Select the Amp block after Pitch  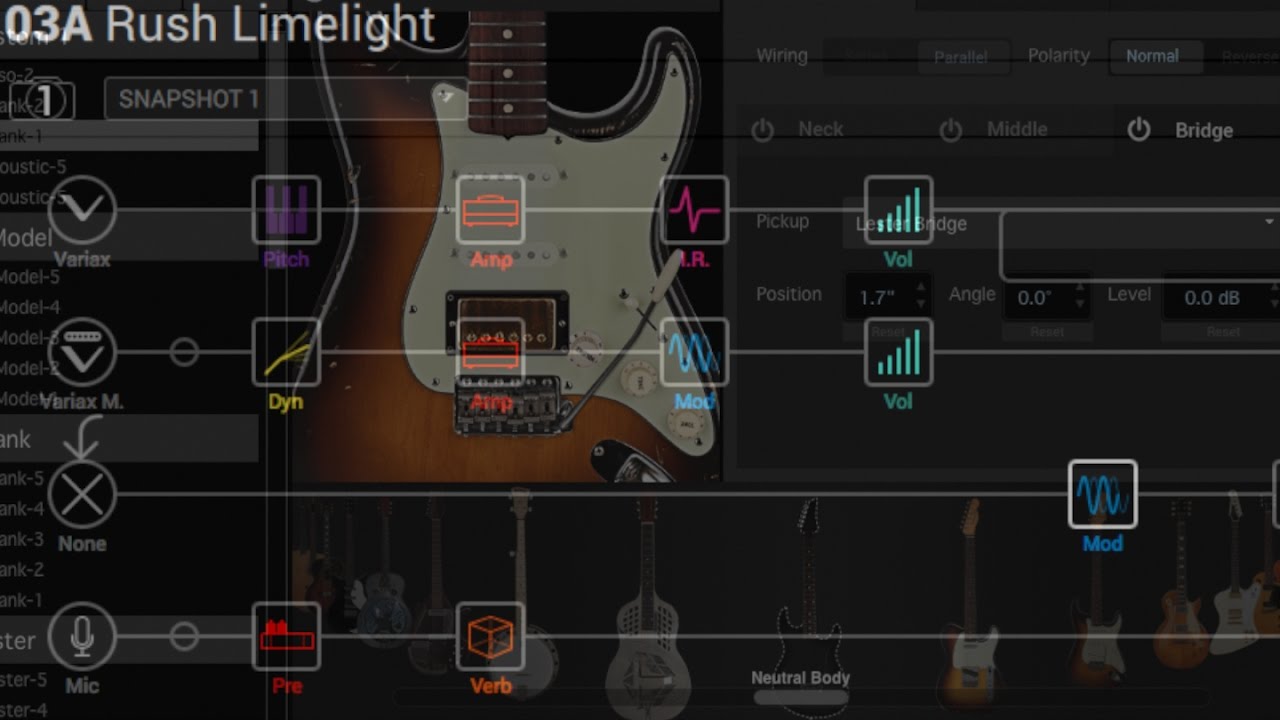(x=490, y=210)
